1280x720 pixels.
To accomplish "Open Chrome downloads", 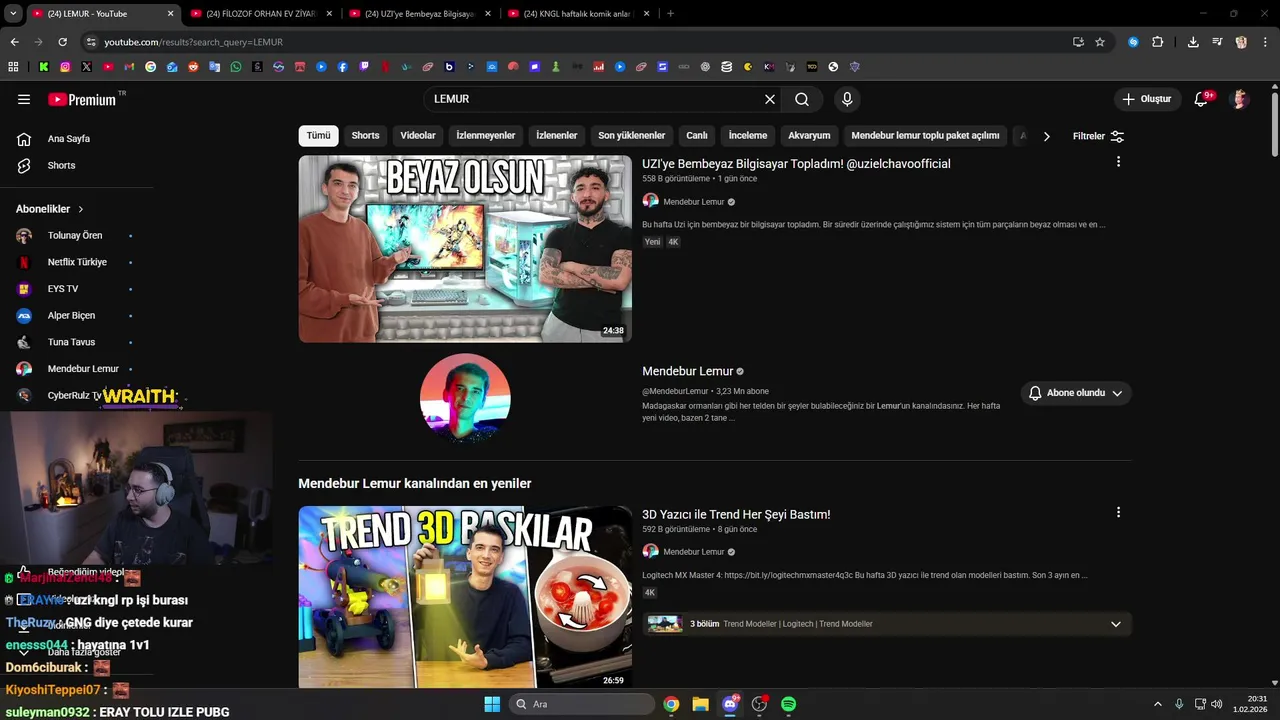I will (1193, 42).
